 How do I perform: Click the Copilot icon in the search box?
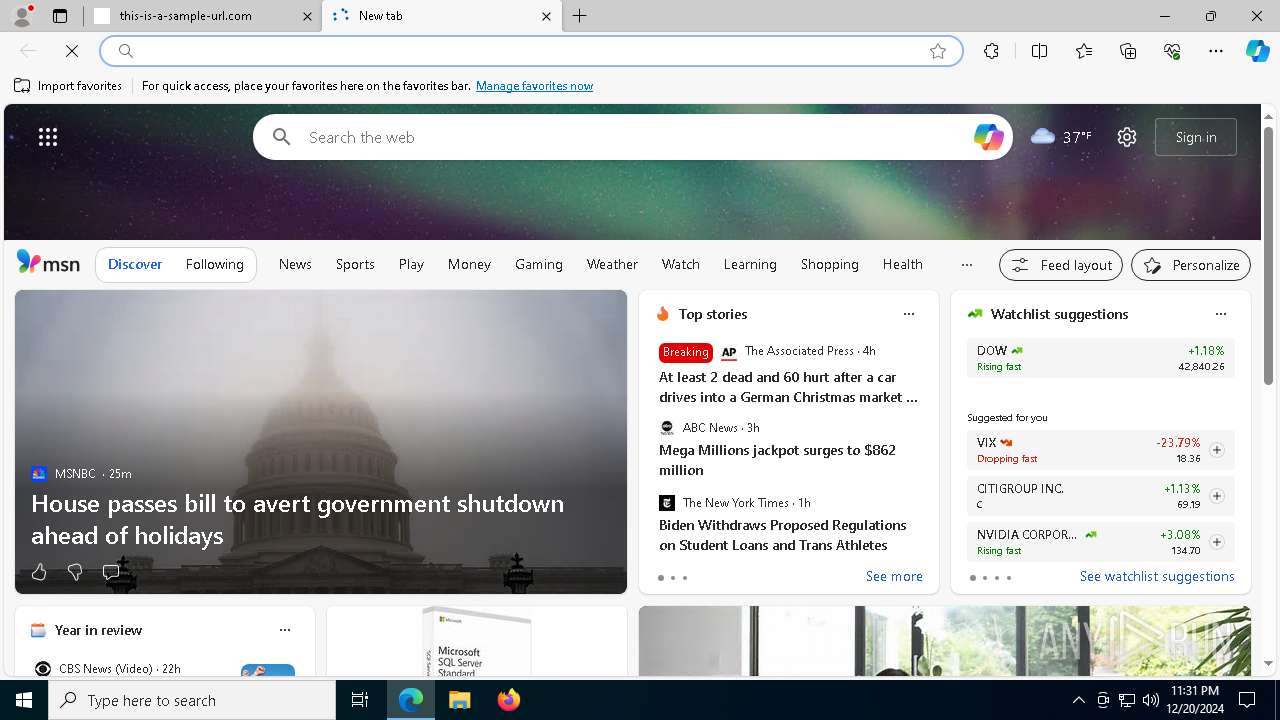click(x=988, y=137)
